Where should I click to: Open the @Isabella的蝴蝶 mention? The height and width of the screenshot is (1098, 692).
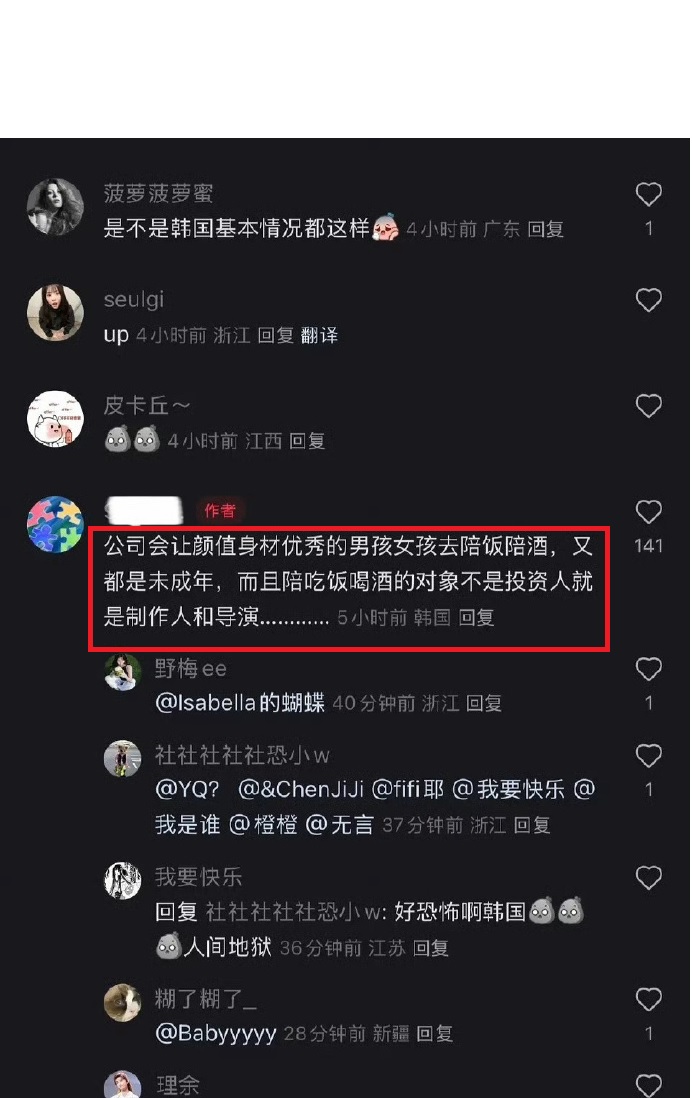coord(240,703)
